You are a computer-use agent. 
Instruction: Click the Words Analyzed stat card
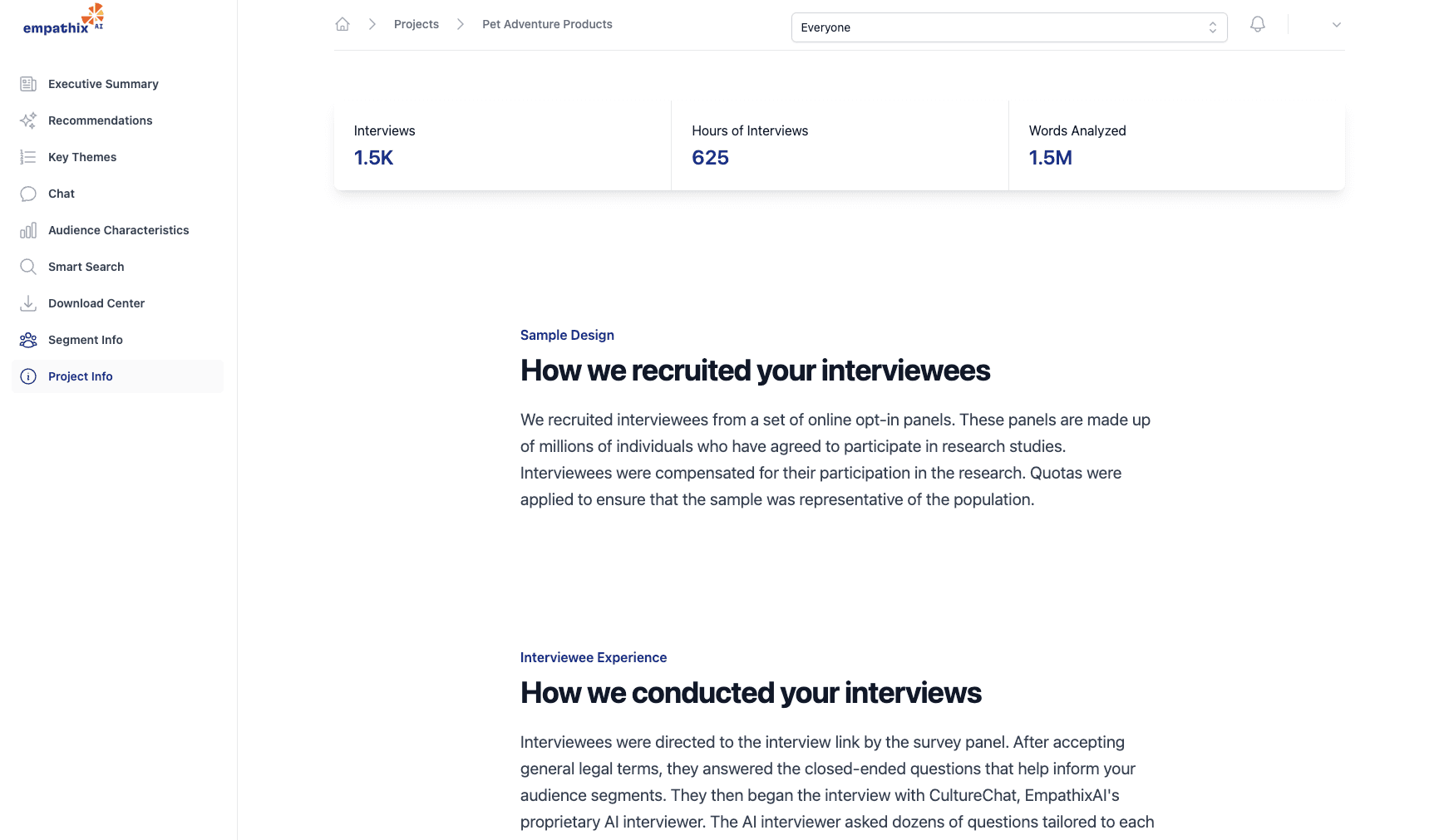[1176, 145]
